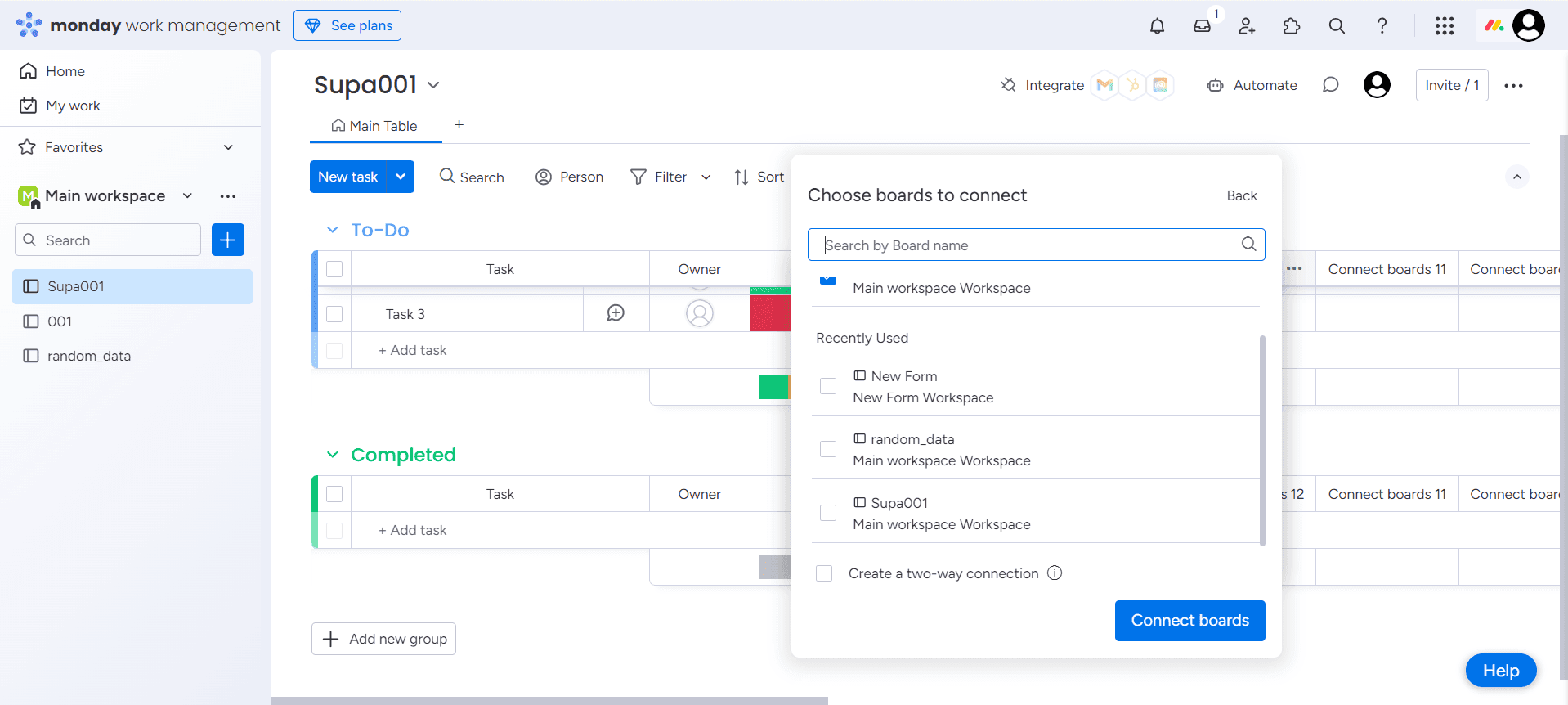Viewport: 1568px width, 705px height.
Task: Click the help question mark icon
Action: [x=1382, y=26]
